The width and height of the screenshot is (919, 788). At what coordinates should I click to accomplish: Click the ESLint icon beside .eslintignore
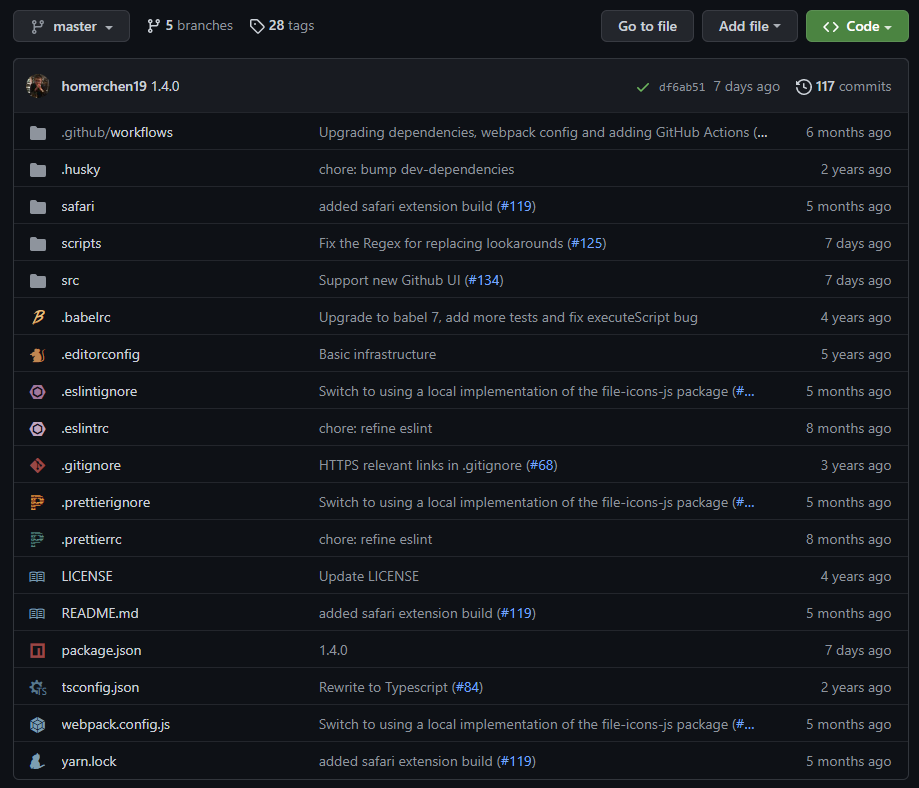tap(38, 392)
